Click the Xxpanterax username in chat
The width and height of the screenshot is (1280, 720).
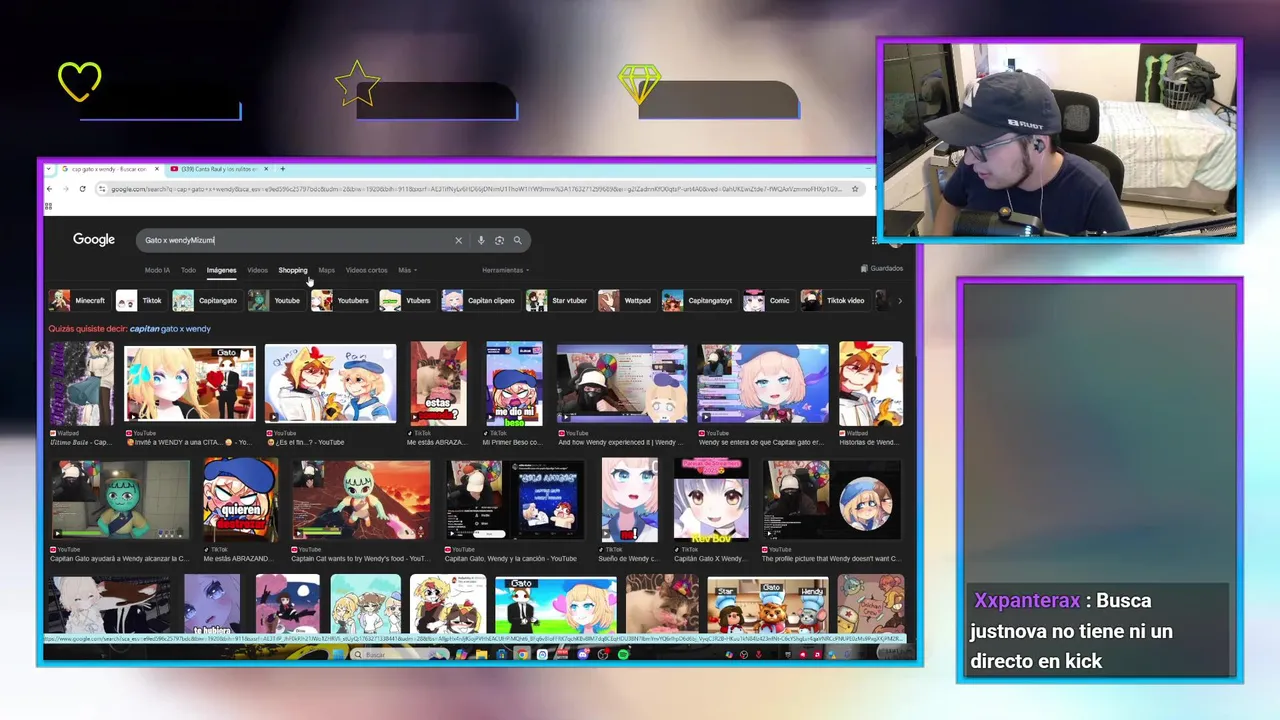[x=1027, y=601]
